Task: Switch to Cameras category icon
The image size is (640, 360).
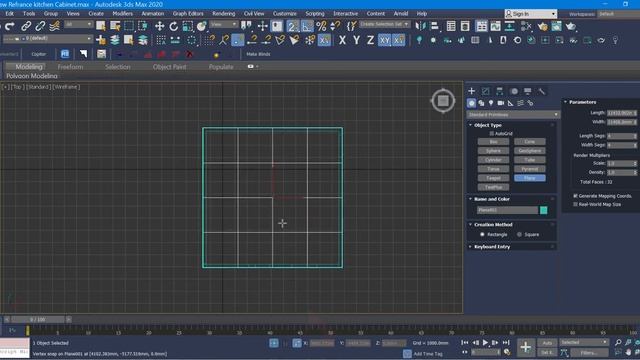Action: pyautogui.click(x=501, y=103)
